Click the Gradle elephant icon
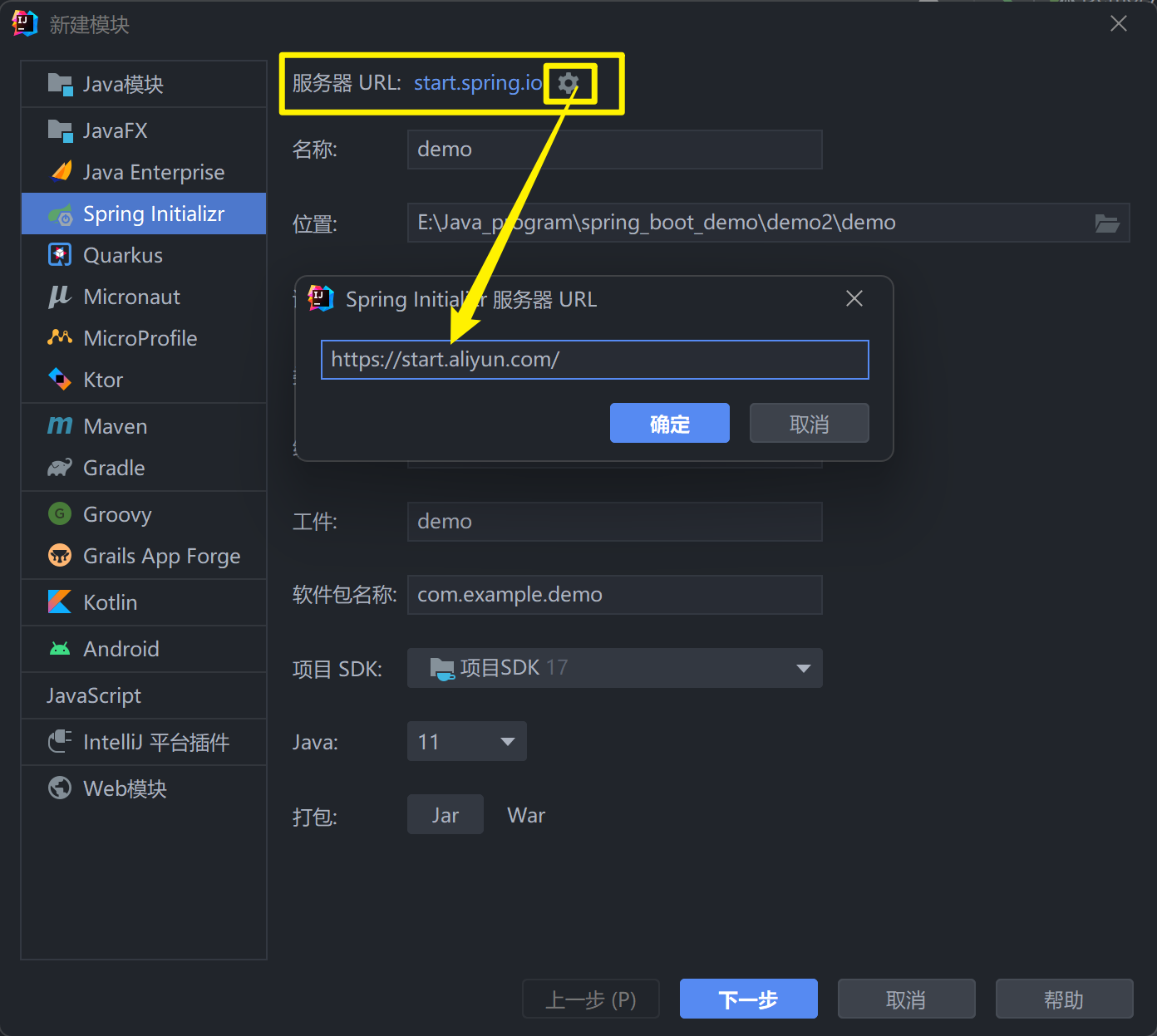 [x=60, y=468]
